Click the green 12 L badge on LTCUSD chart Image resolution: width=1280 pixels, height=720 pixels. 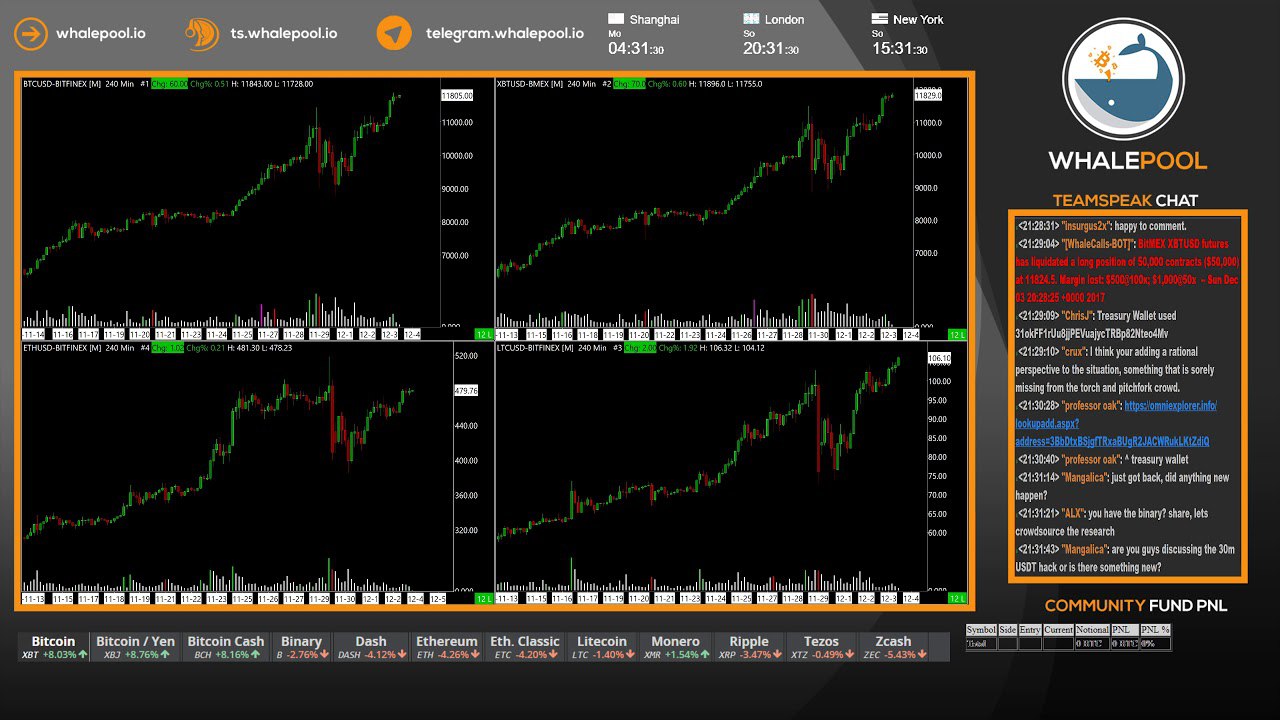click(x=956, y=599)
